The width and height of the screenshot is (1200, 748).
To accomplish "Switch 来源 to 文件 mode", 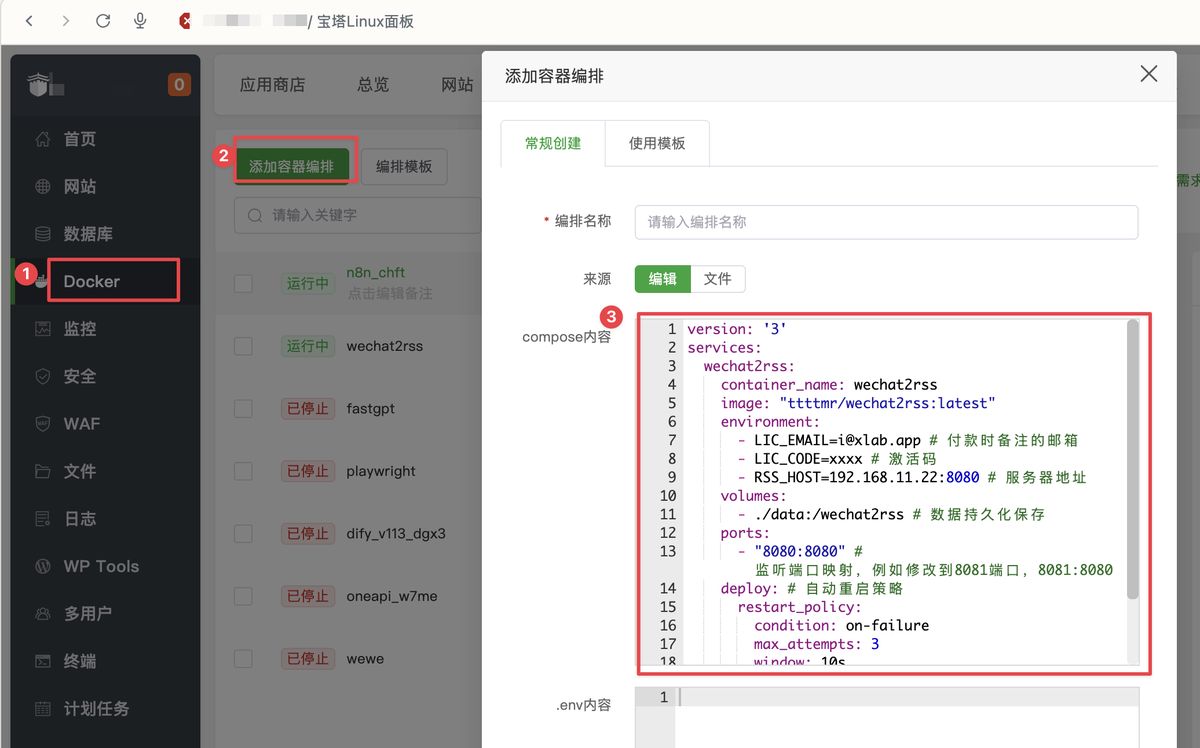I will tap(719, 279).
